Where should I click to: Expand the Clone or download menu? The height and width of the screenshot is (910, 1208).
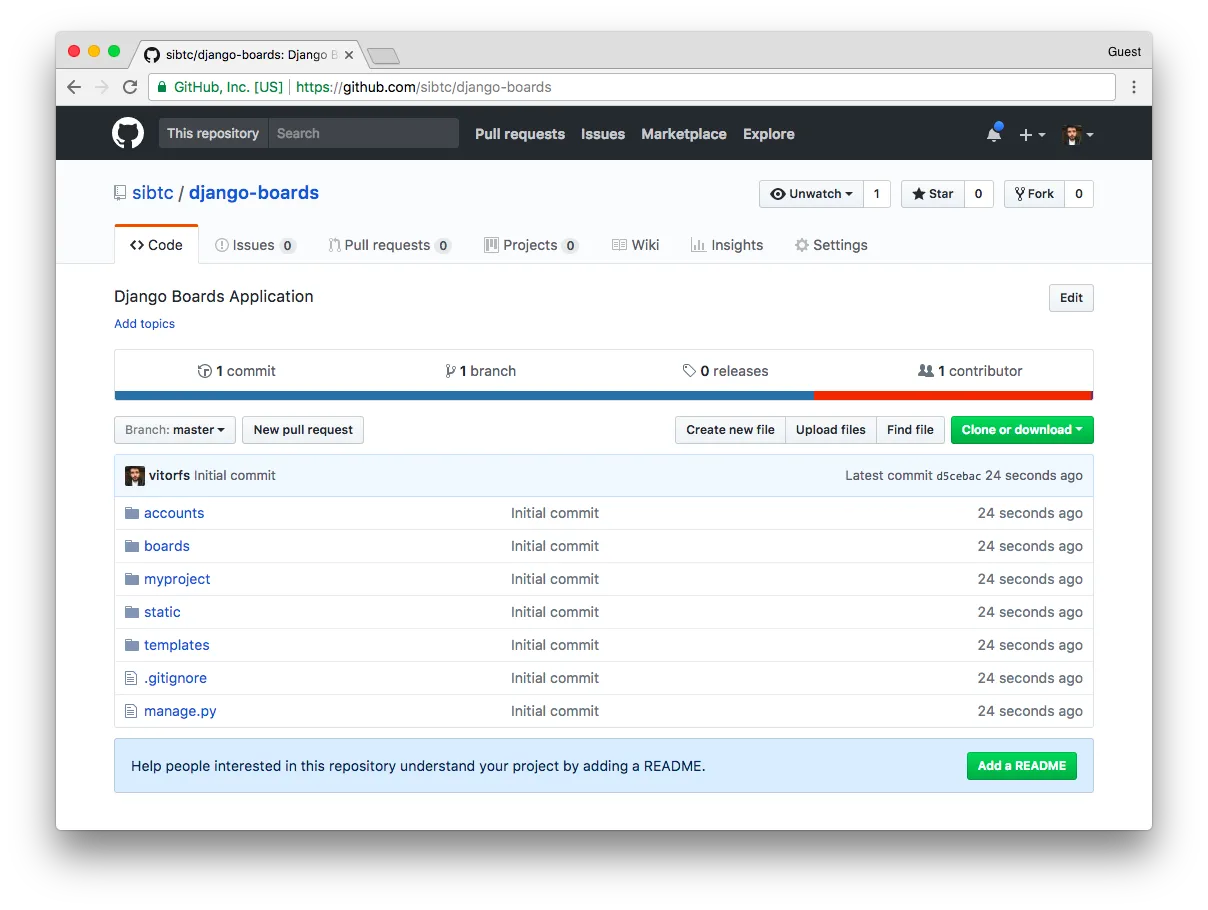pyautogui.click(x=1021, y=430)
